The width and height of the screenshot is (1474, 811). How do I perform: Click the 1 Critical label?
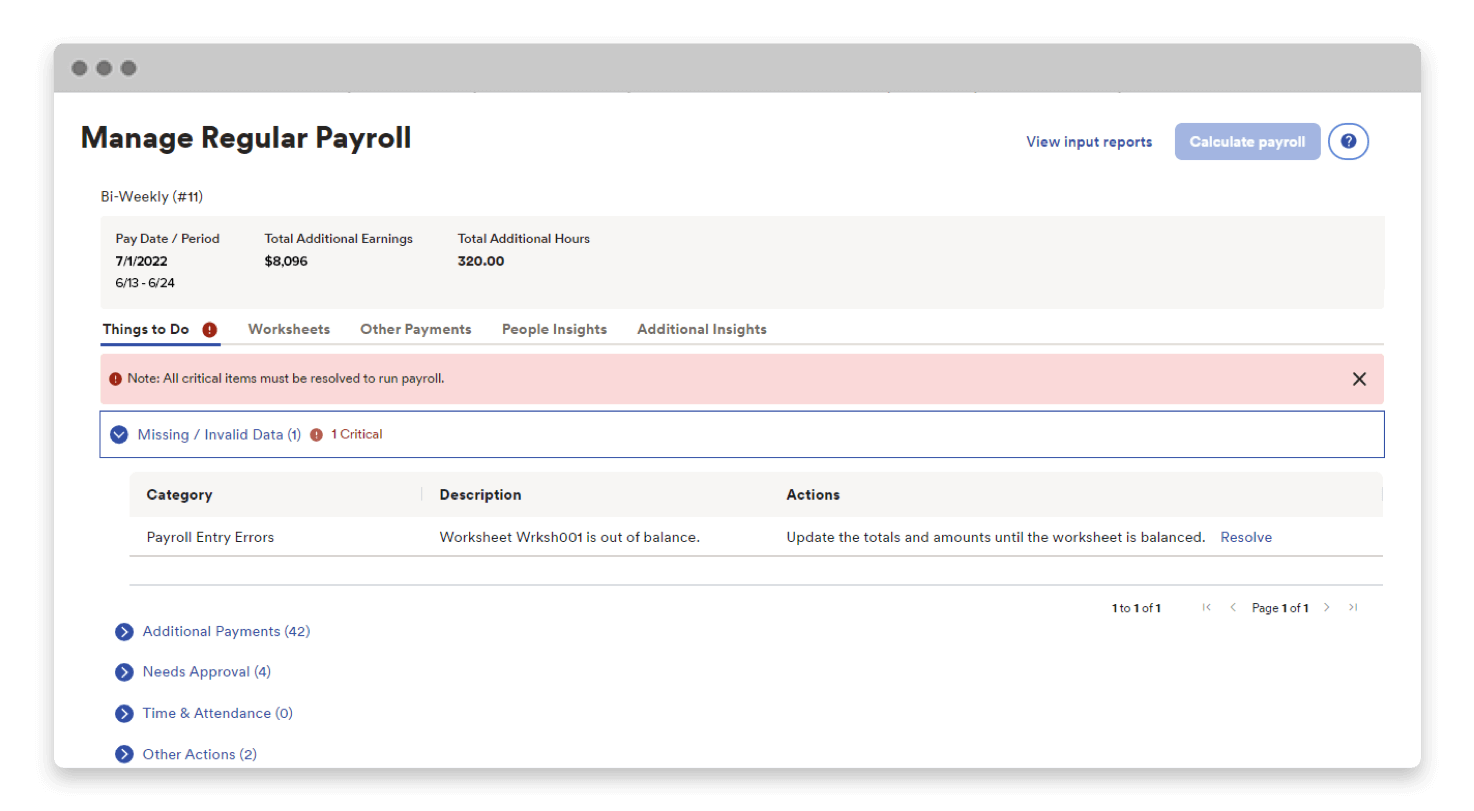(x=357, y=435)
